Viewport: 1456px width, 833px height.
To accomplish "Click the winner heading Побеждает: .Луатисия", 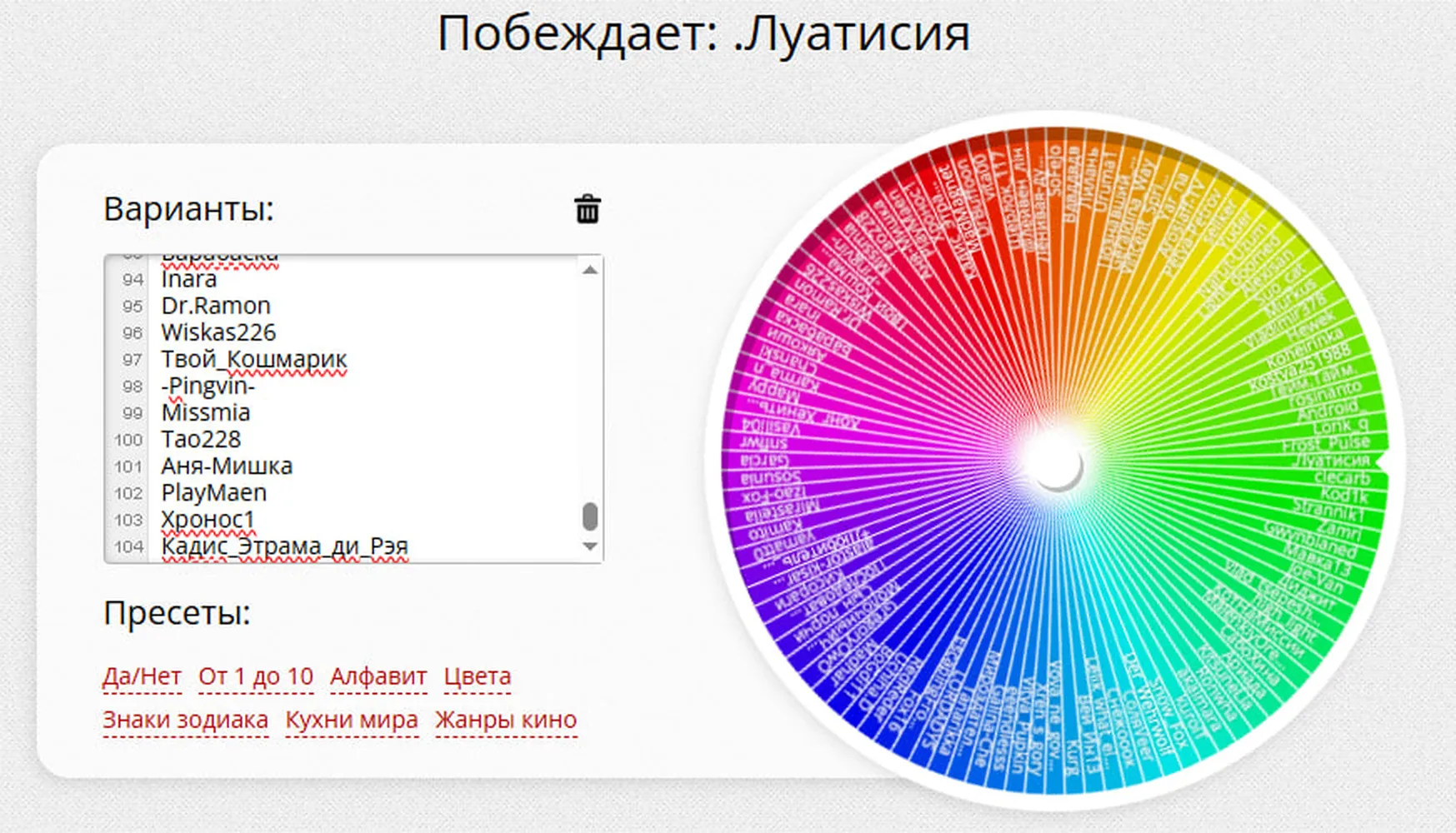I will [x=703, y=33].
